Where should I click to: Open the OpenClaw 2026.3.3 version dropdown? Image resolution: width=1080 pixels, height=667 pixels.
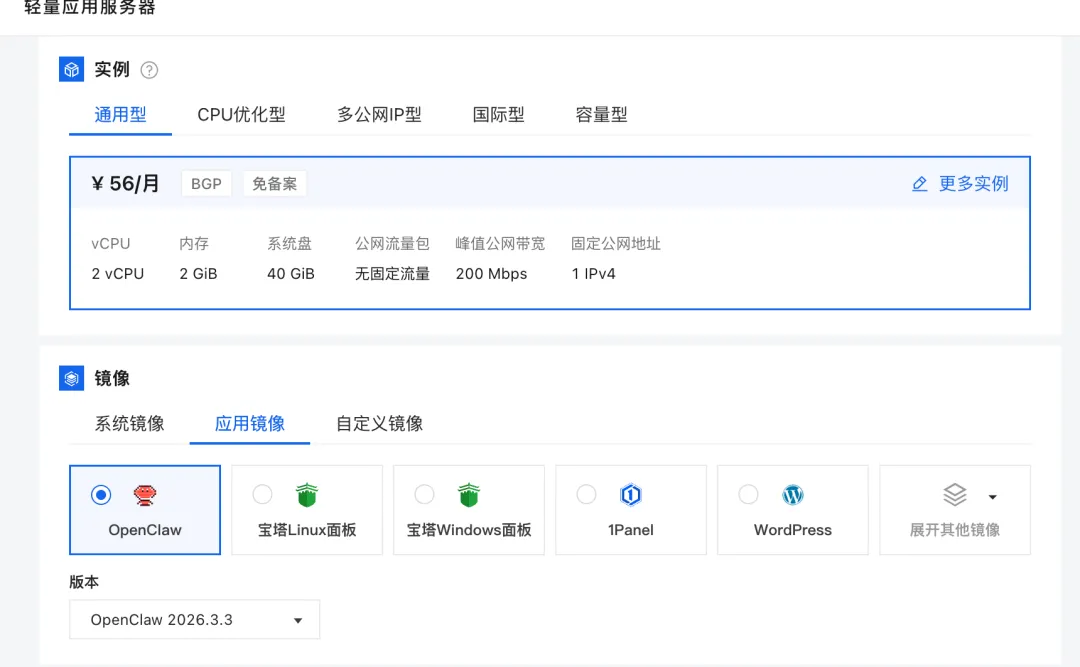(x=194, y=619)
